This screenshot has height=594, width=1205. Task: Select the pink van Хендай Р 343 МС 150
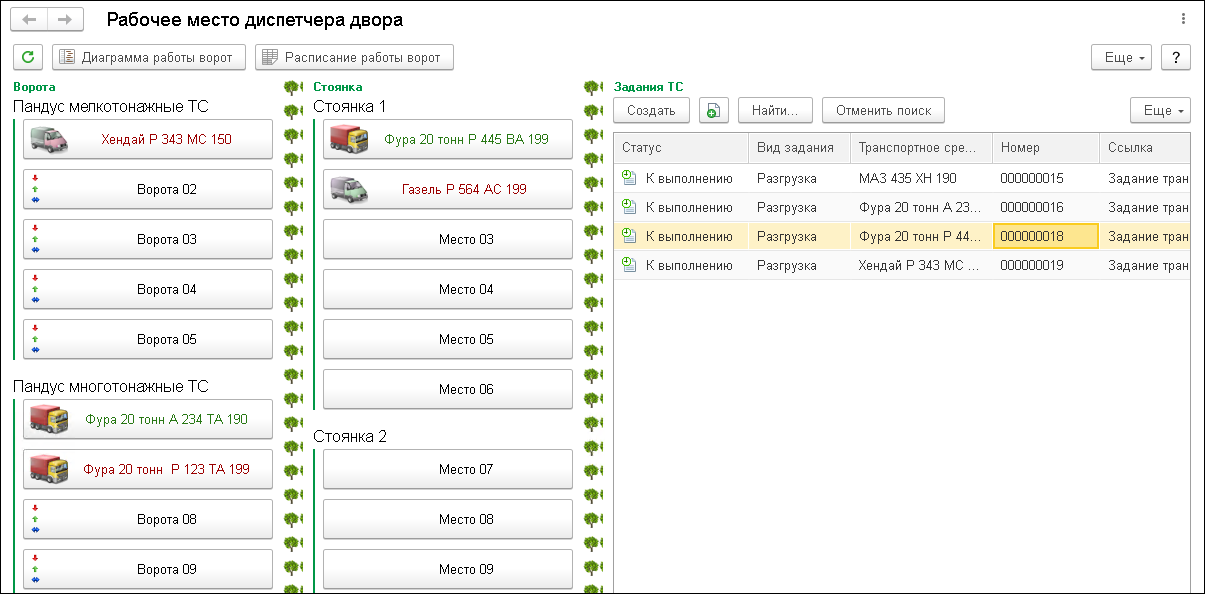click(49, 139)
